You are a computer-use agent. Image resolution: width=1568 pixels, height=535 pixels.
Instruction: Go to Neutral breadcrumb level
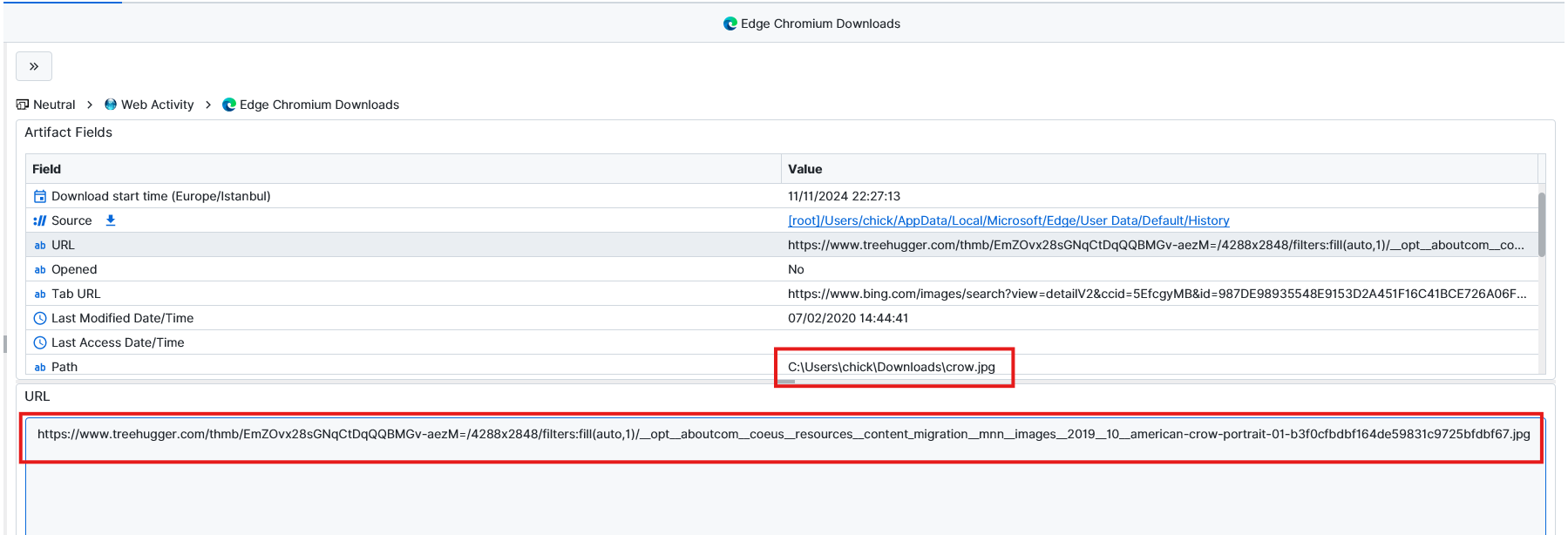point(54,105)
